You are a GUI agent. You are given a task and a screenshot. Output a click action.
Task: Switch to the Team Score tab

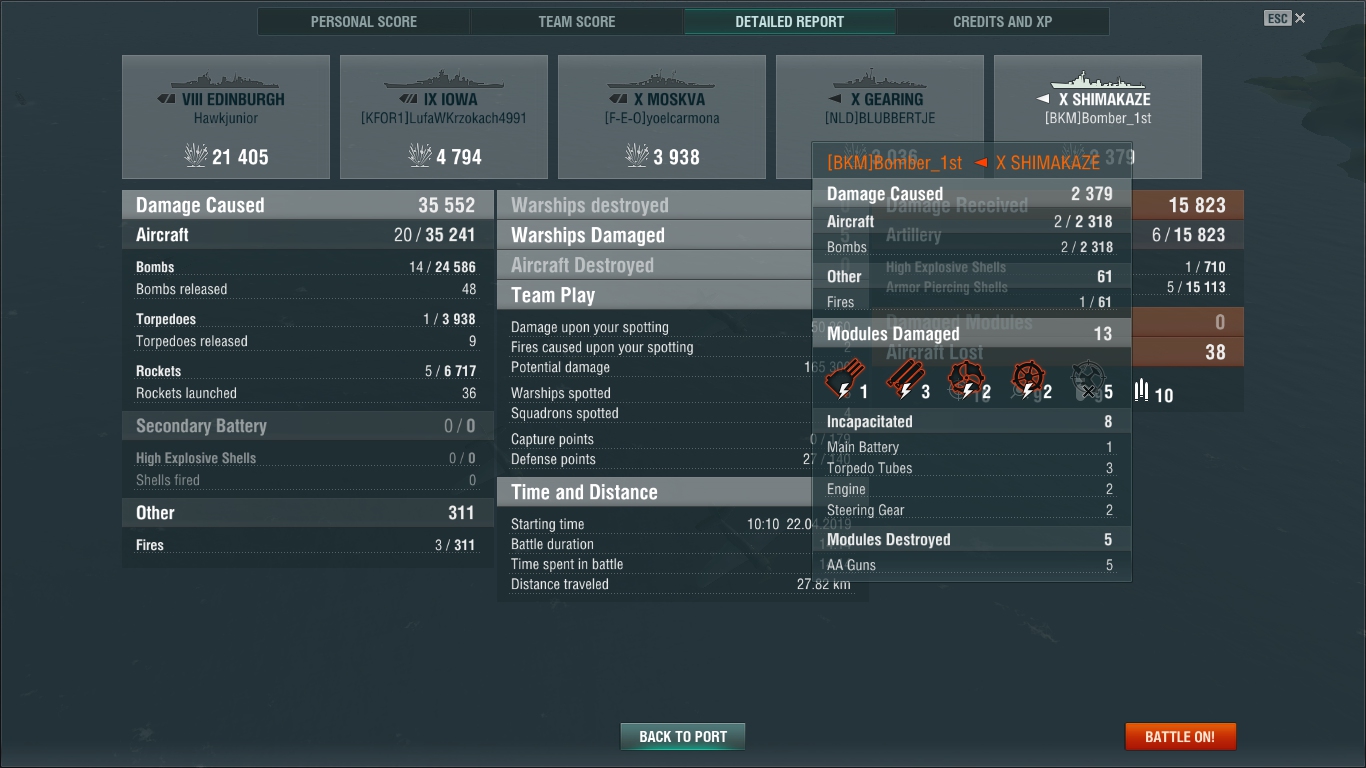577,21
